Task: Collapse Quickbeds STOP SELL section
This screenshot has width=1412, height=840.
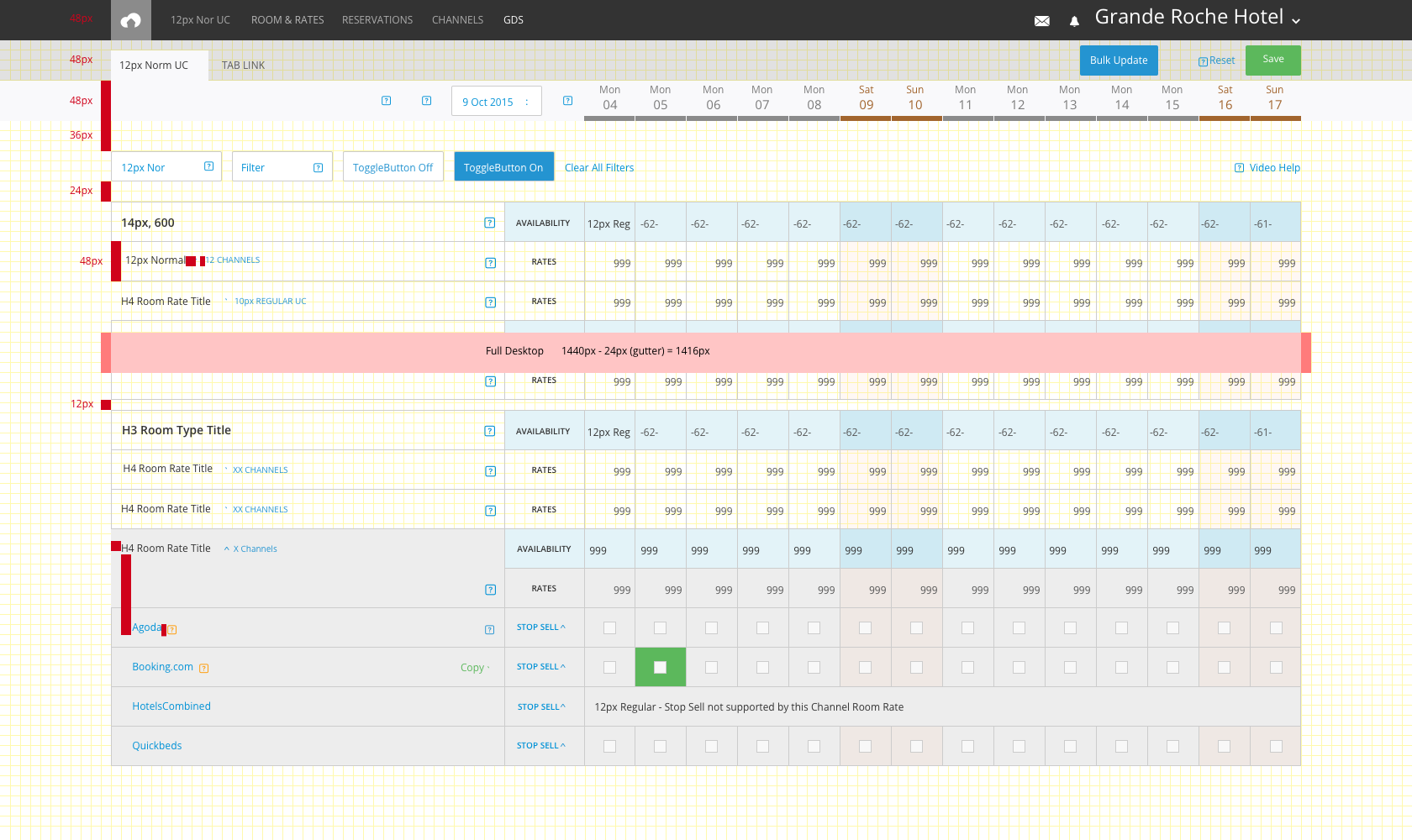Action: coord(541,746)
